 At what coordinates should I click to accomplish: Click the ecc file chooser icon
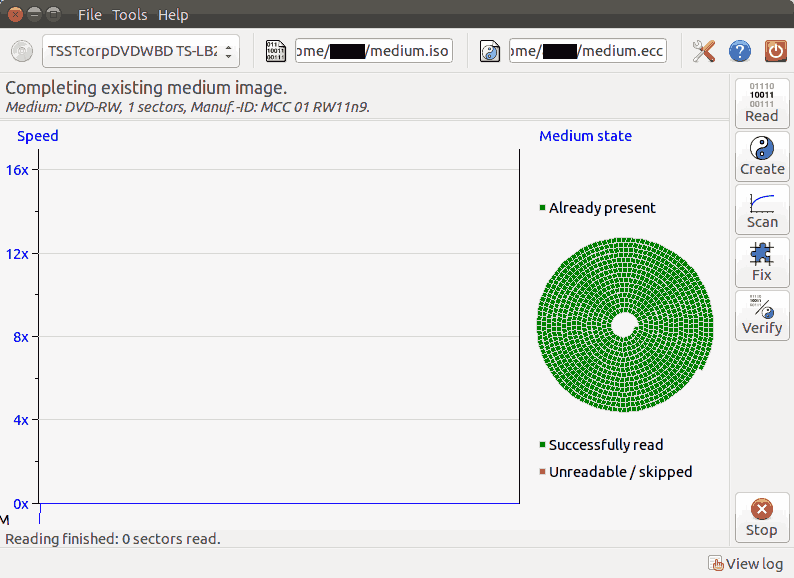[489, 51]
